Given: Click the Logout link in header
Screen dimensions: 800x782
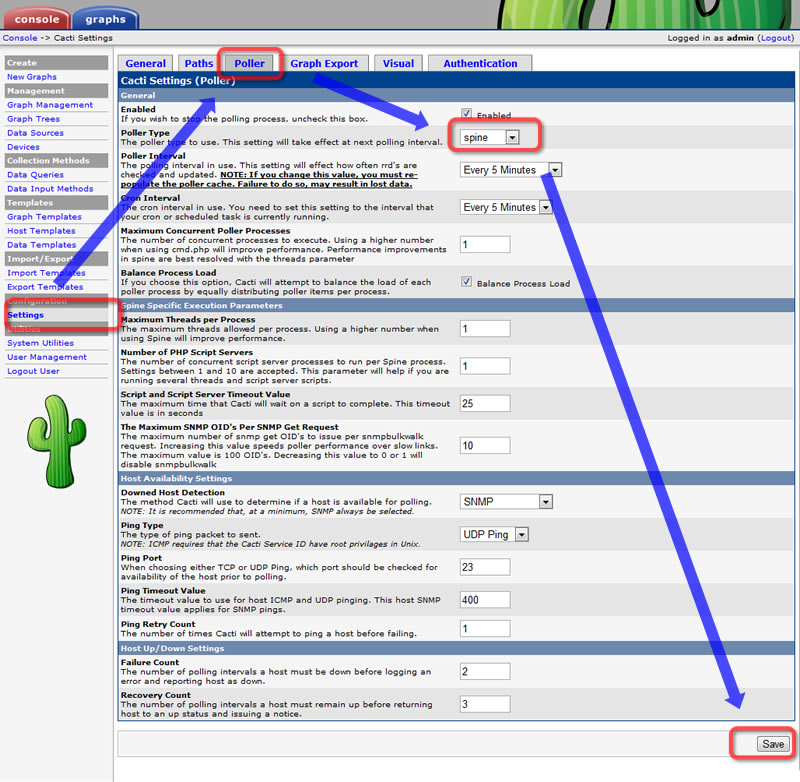Looking at the screenshot, I should coord(776,38).
